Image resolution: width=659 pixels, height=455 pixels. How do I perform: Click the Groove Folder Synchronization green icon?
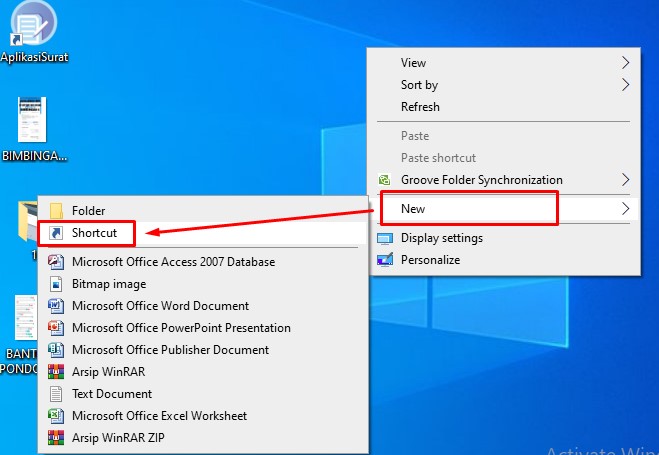[x=384, y=180]
